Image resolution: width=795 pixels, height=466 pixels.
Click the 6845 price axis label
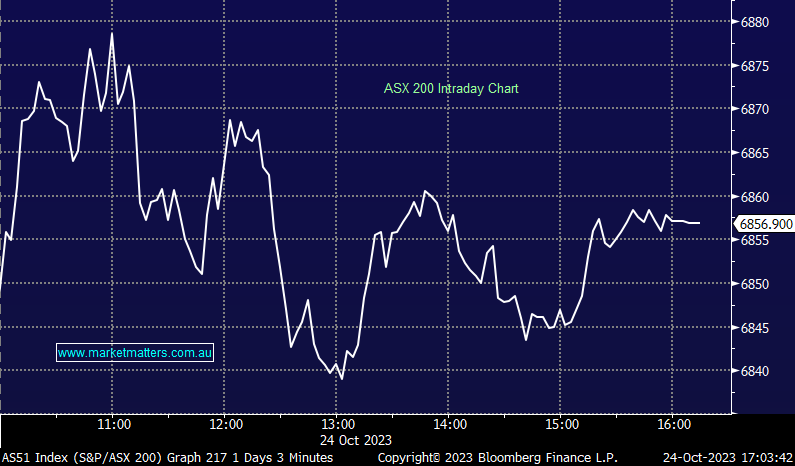(x=756, y=328)
